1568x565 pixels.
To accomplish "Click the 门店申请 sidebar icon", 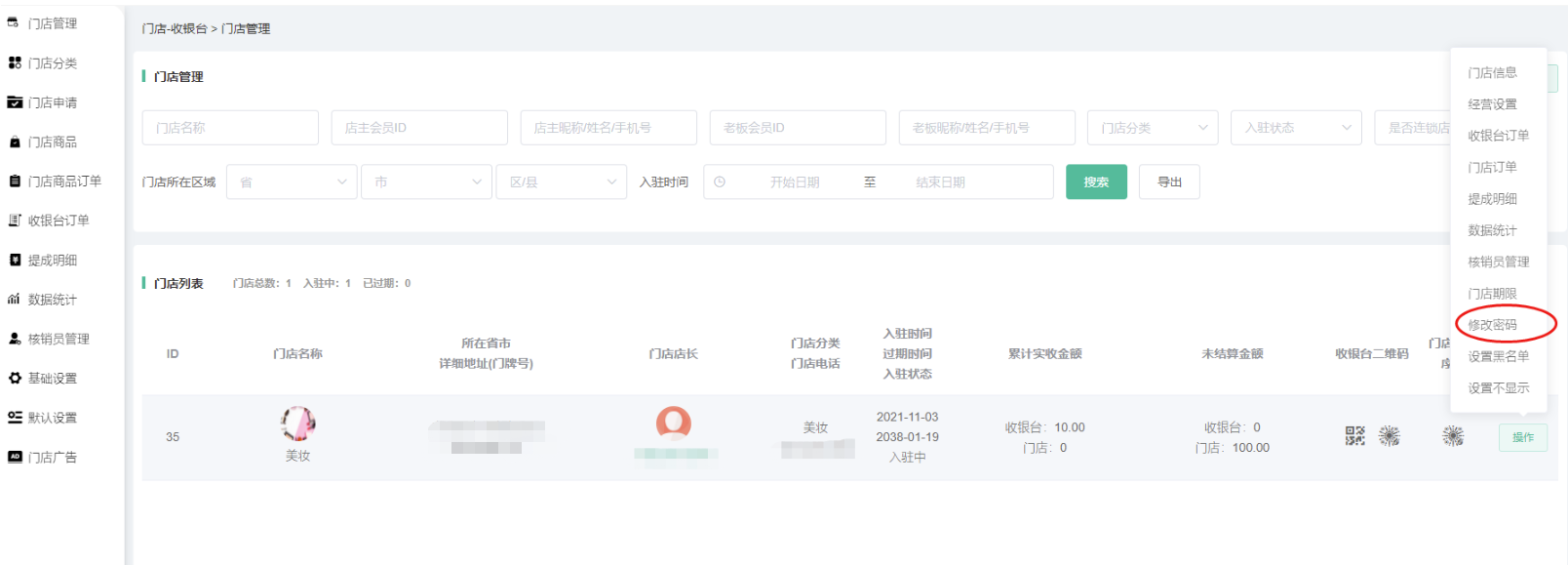I will pyautogui.click(x=15, y=102).
